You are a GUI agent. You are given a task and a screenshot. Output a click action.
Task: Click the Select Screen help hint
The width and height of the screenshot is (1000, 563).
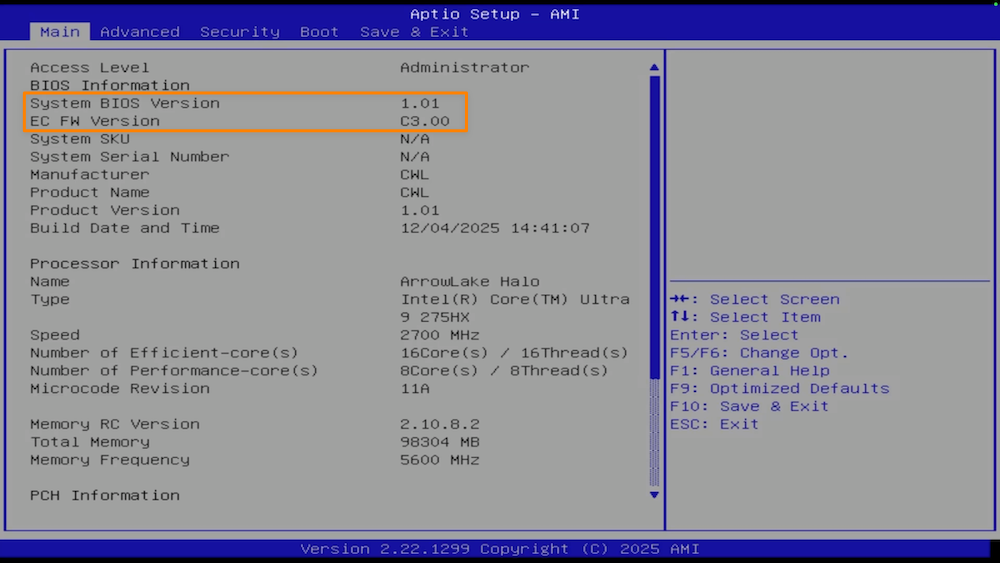(754, 300)
